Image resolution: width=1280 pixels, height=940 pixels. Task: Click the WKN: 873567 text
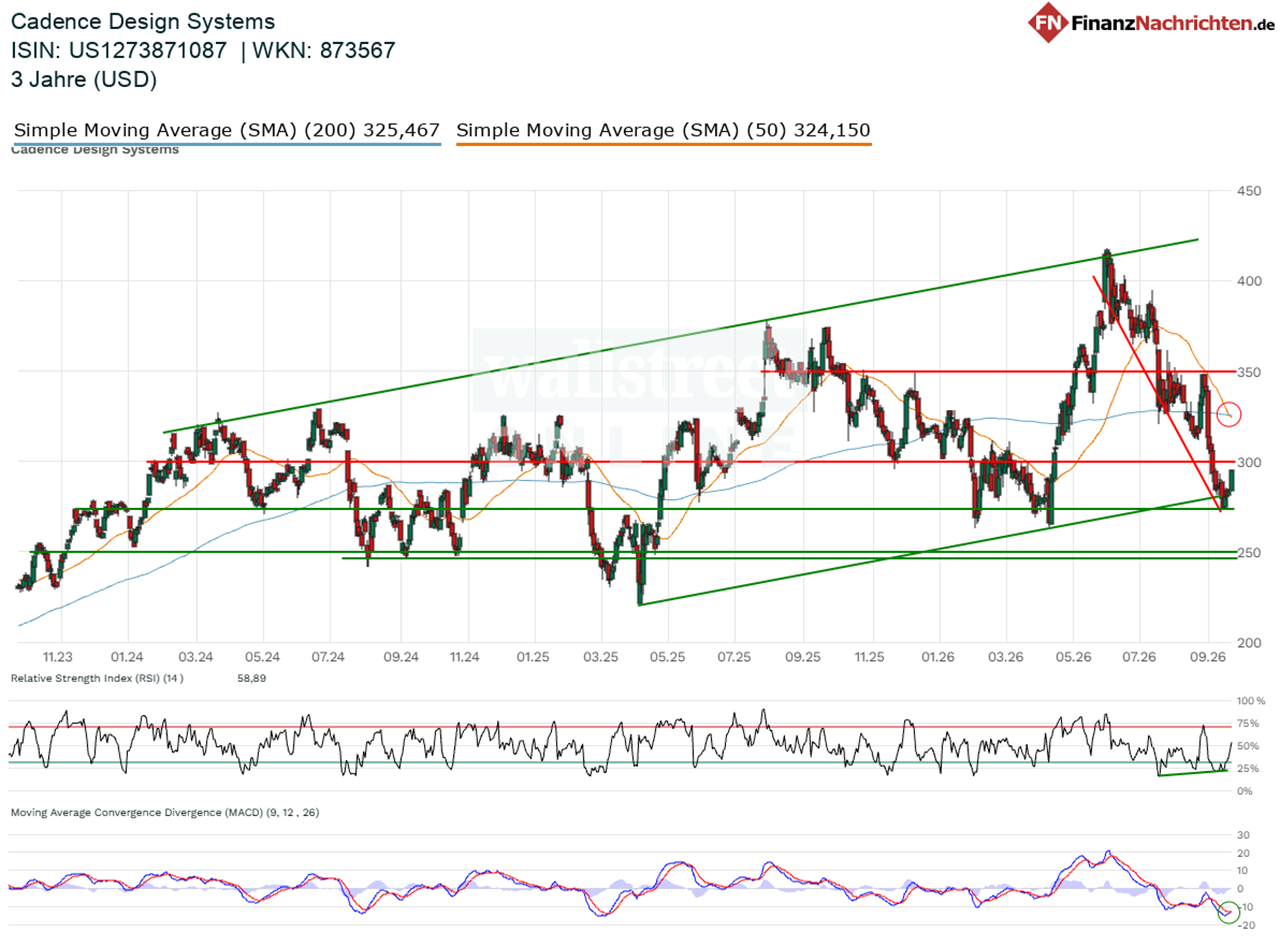(325, 50)
